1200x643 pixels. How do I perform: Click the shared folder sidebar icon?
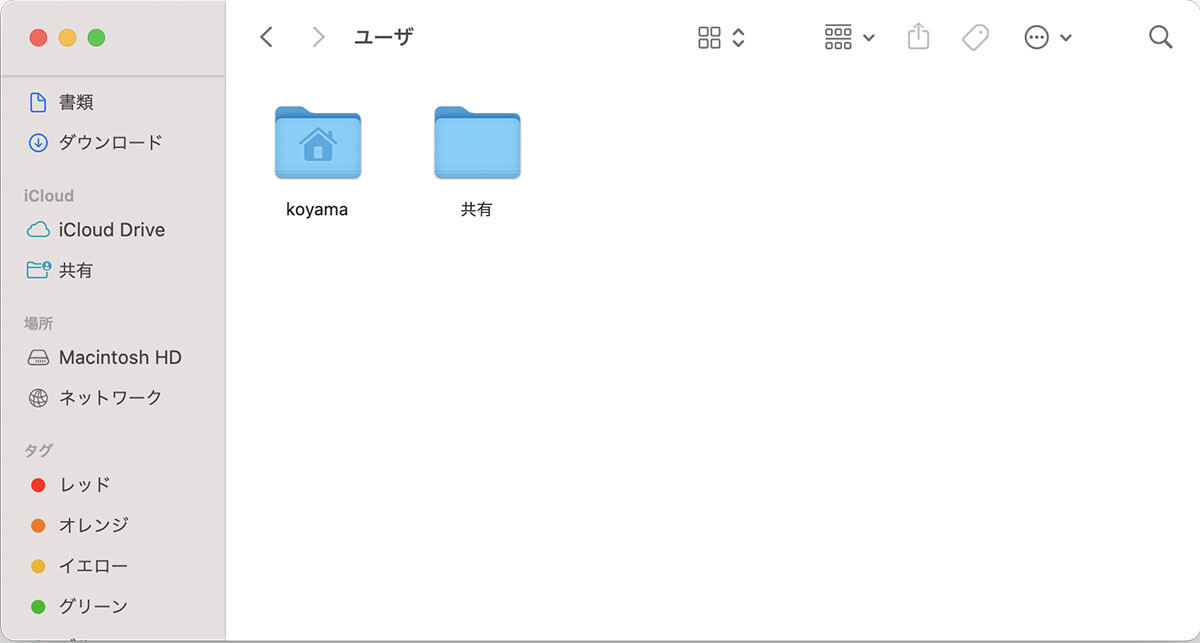38,270
